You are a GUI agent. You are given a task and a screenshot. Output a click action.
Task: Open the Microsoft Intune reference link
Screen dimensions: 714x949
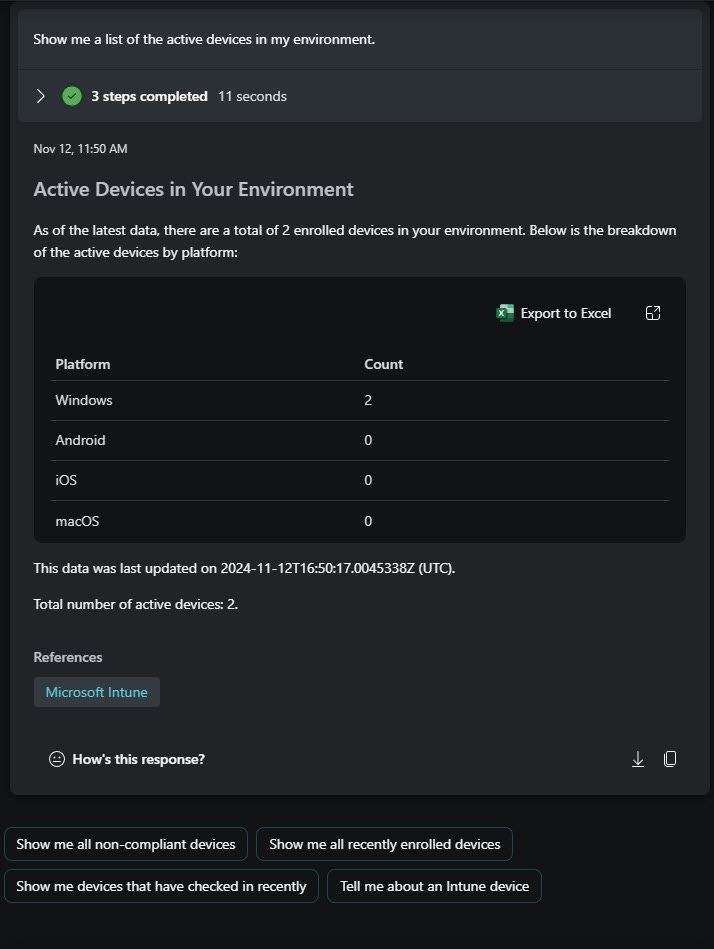coord(97,692)
